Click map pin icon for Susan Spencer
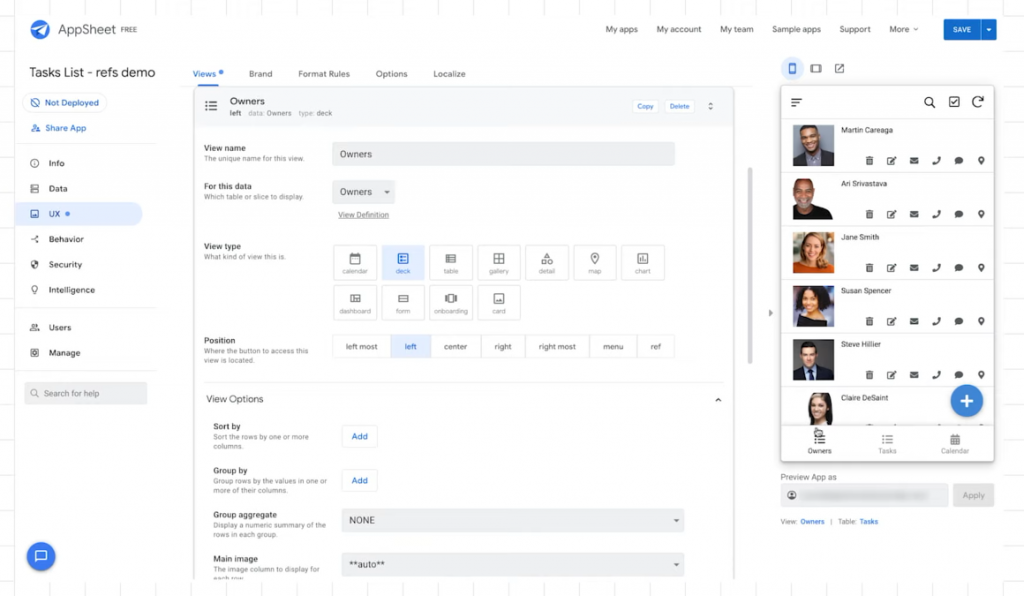This screenshot has width=1024, height=596. [x=981, y=321]
